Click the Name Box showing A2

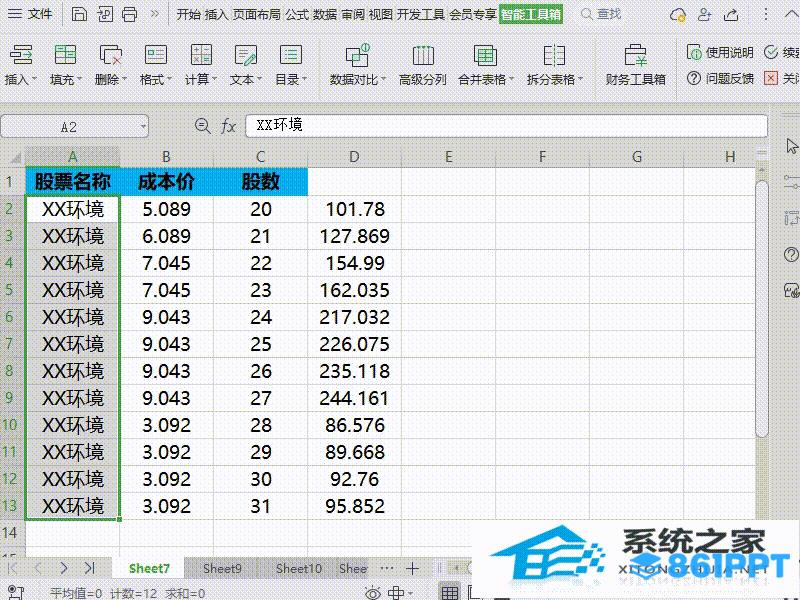(68, 127)
